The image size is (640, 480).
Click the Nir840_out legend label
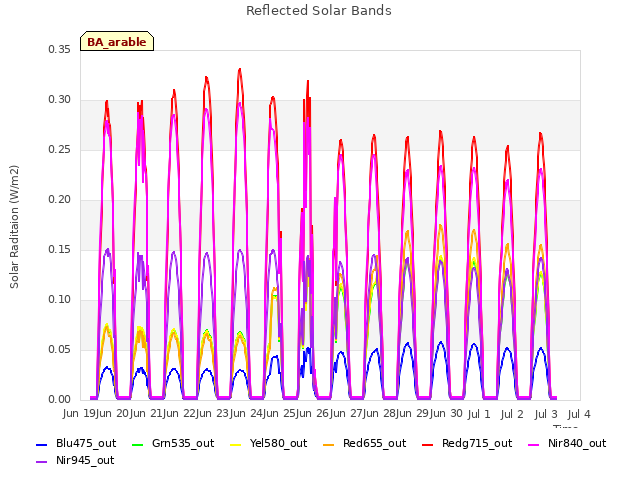(577, 443)
